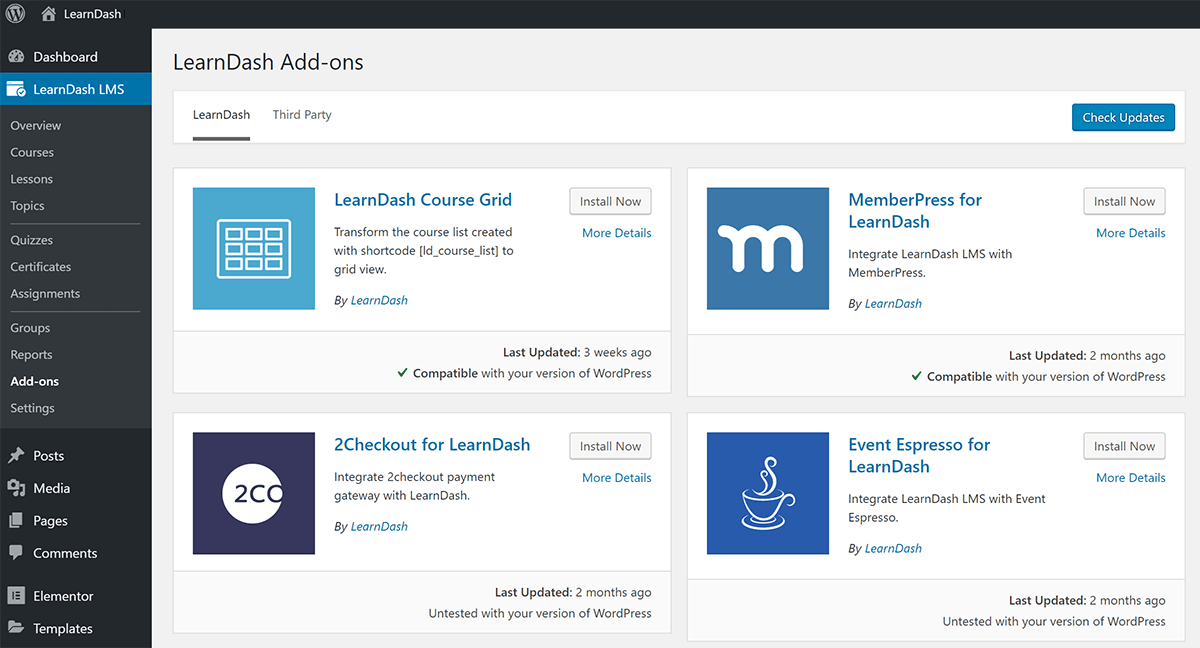
Task: Select the Elementor icon in the sidebar
Action: [18, 595]
